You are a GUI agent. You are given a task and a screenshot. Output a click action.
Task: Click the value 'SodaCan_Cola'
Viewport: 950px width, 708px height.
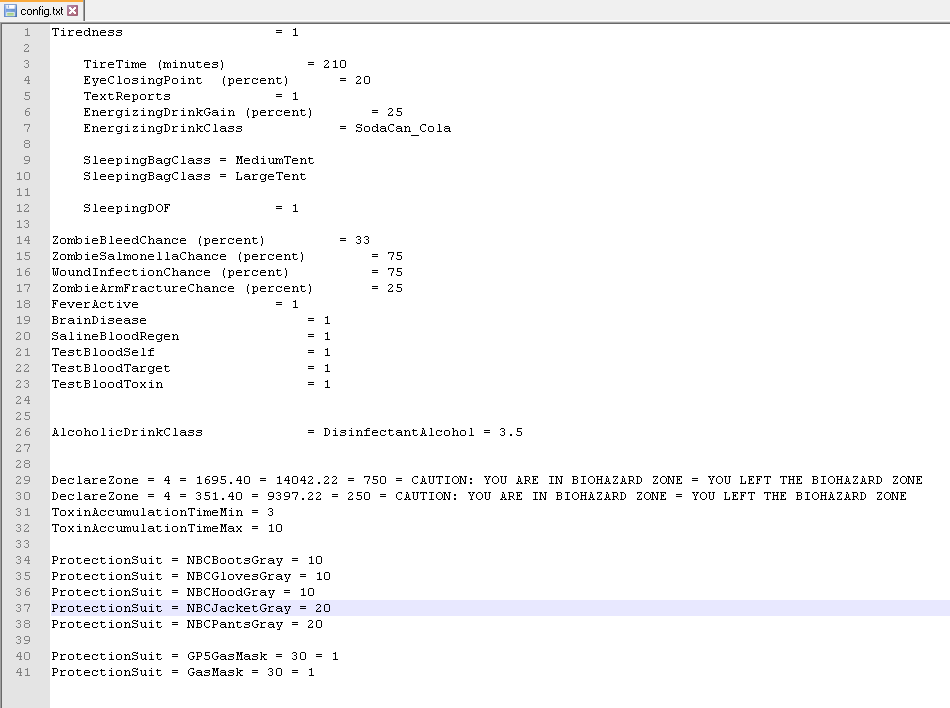pyautogui.click(x=403, y=128)
